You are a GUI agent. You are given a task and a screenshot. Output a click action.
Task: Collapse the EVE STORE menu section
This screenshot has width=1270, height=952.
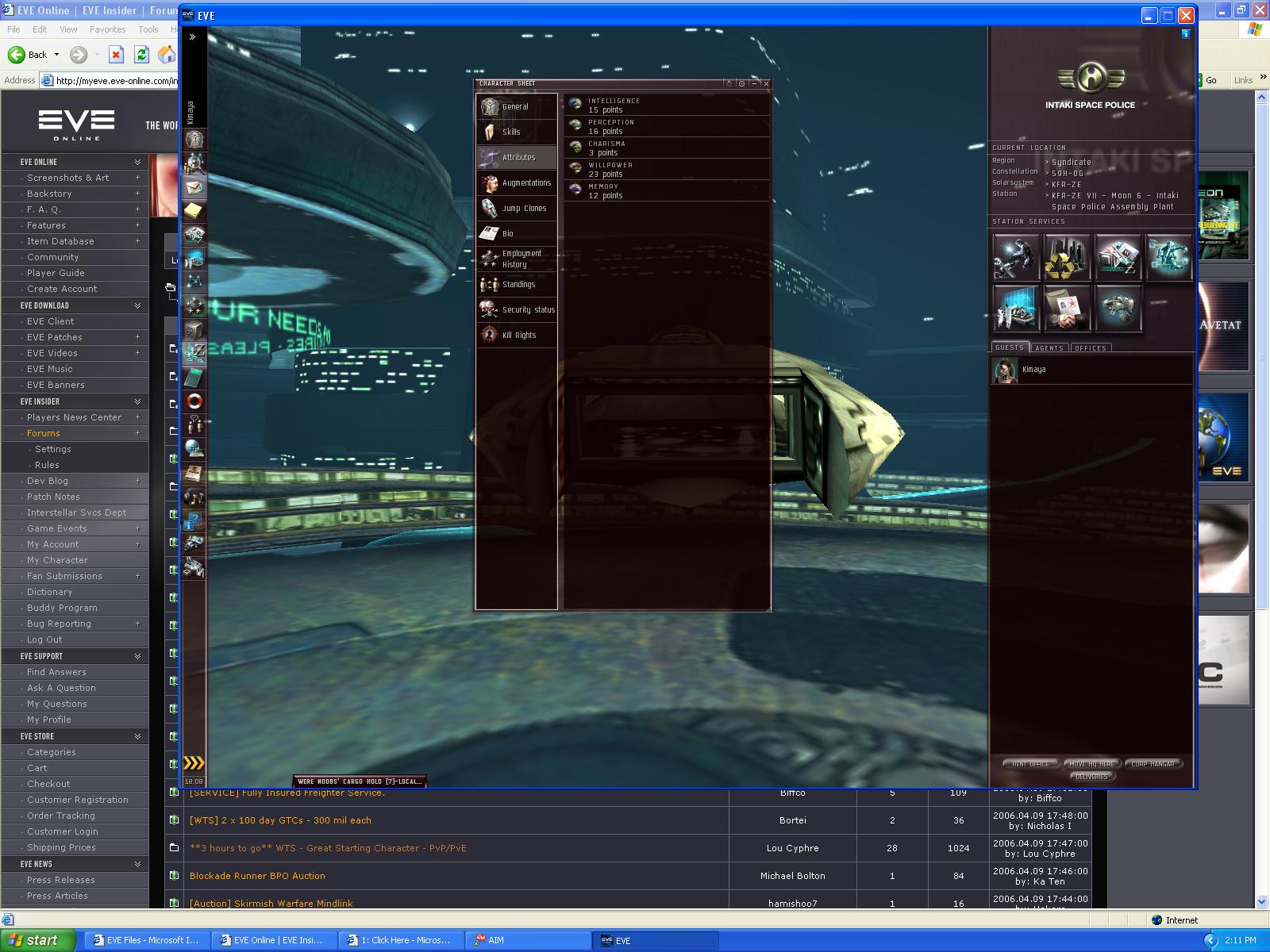137,736
